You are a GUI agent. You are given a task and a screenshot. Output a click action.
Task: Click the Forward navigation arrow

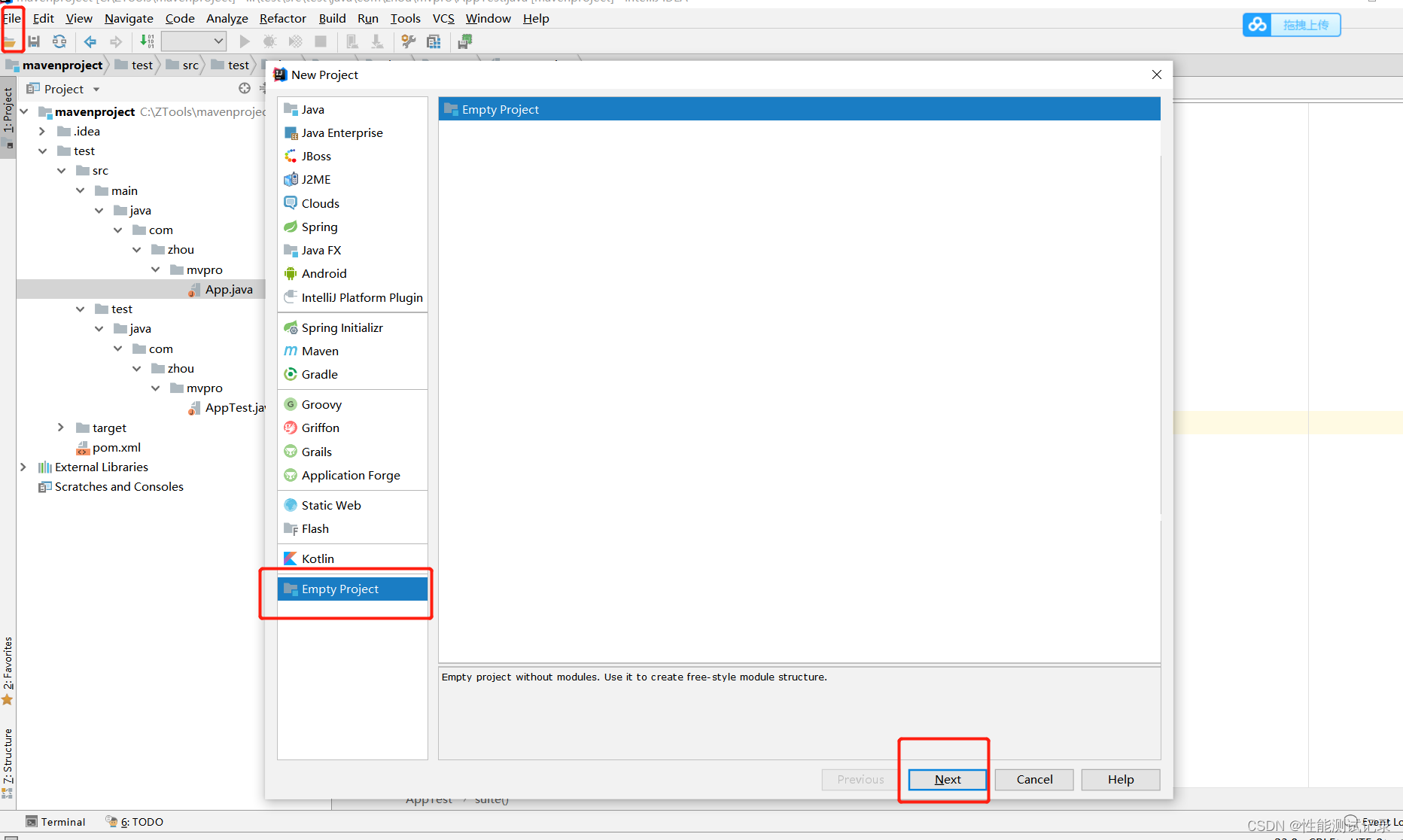coord(115,42)
